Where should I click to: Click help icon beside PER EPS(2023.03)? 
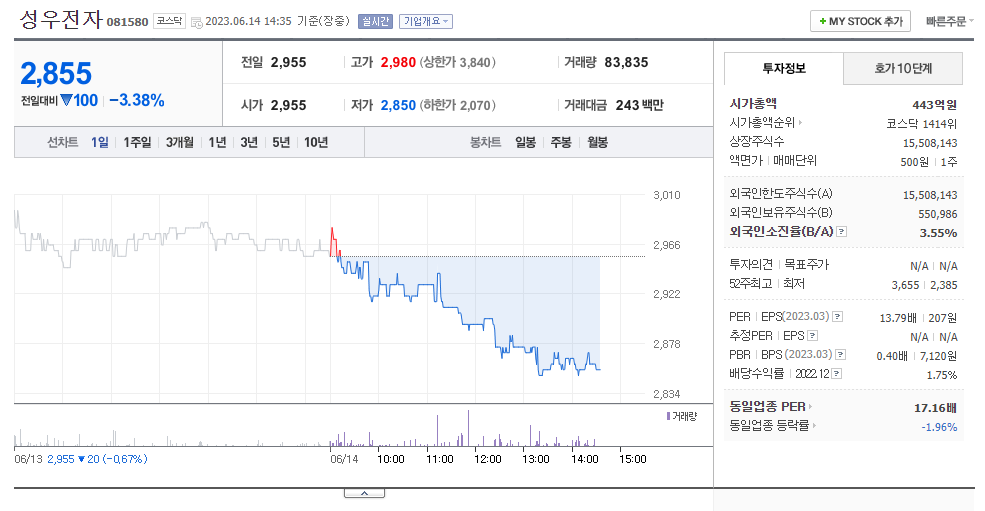[837, 317]
